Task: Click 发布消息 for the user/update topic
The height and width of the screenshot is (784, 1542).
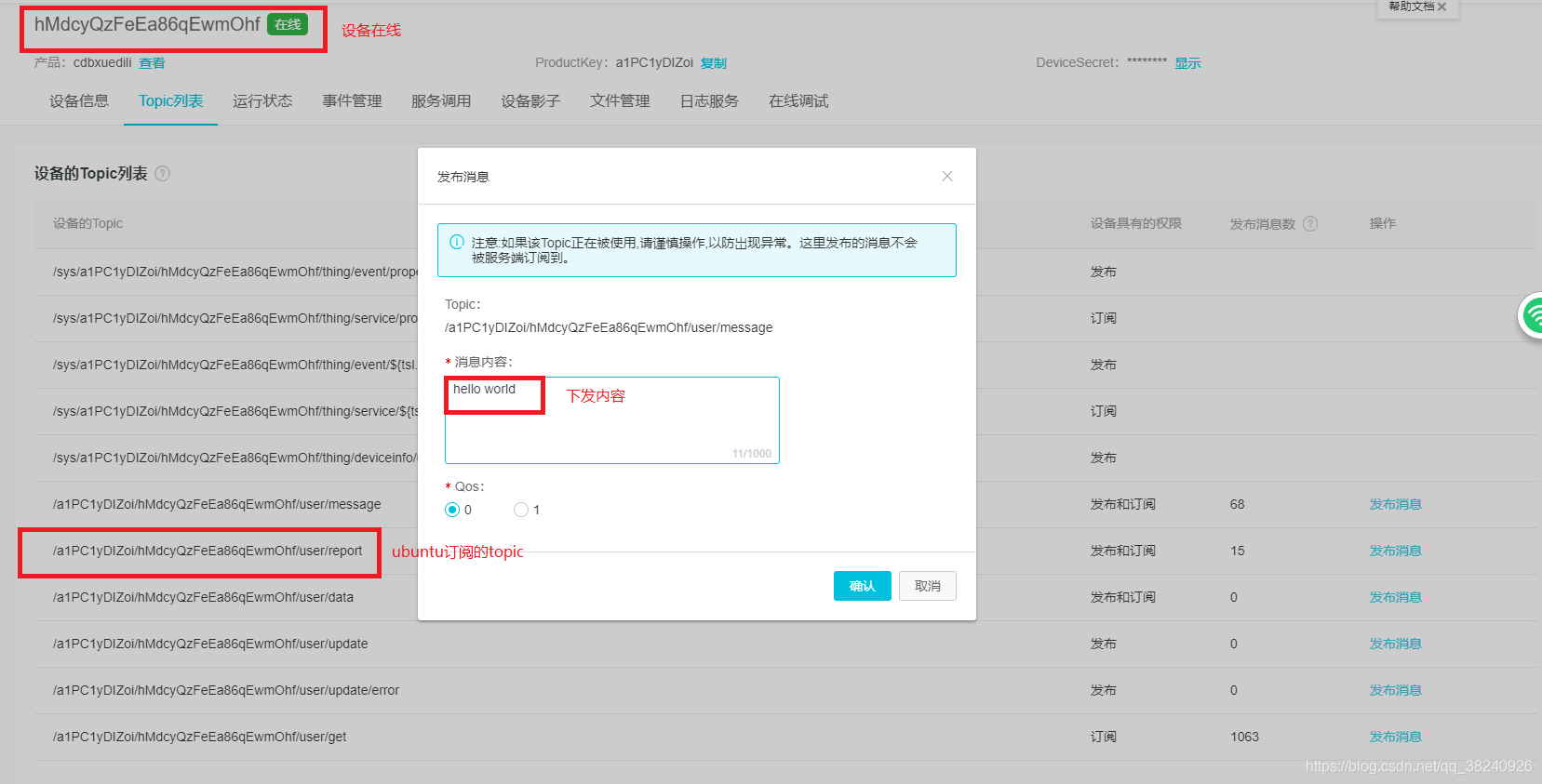Action: tap(1395, 644)
